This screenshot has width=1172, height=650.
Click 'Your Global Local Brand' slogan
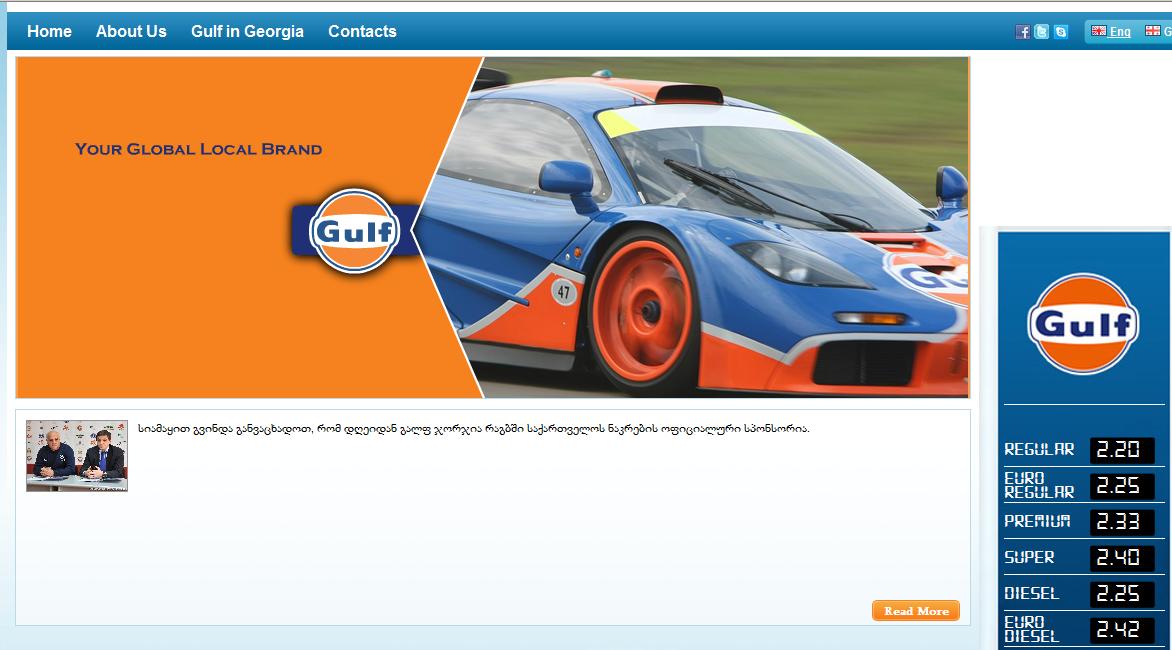click(198, 149)
